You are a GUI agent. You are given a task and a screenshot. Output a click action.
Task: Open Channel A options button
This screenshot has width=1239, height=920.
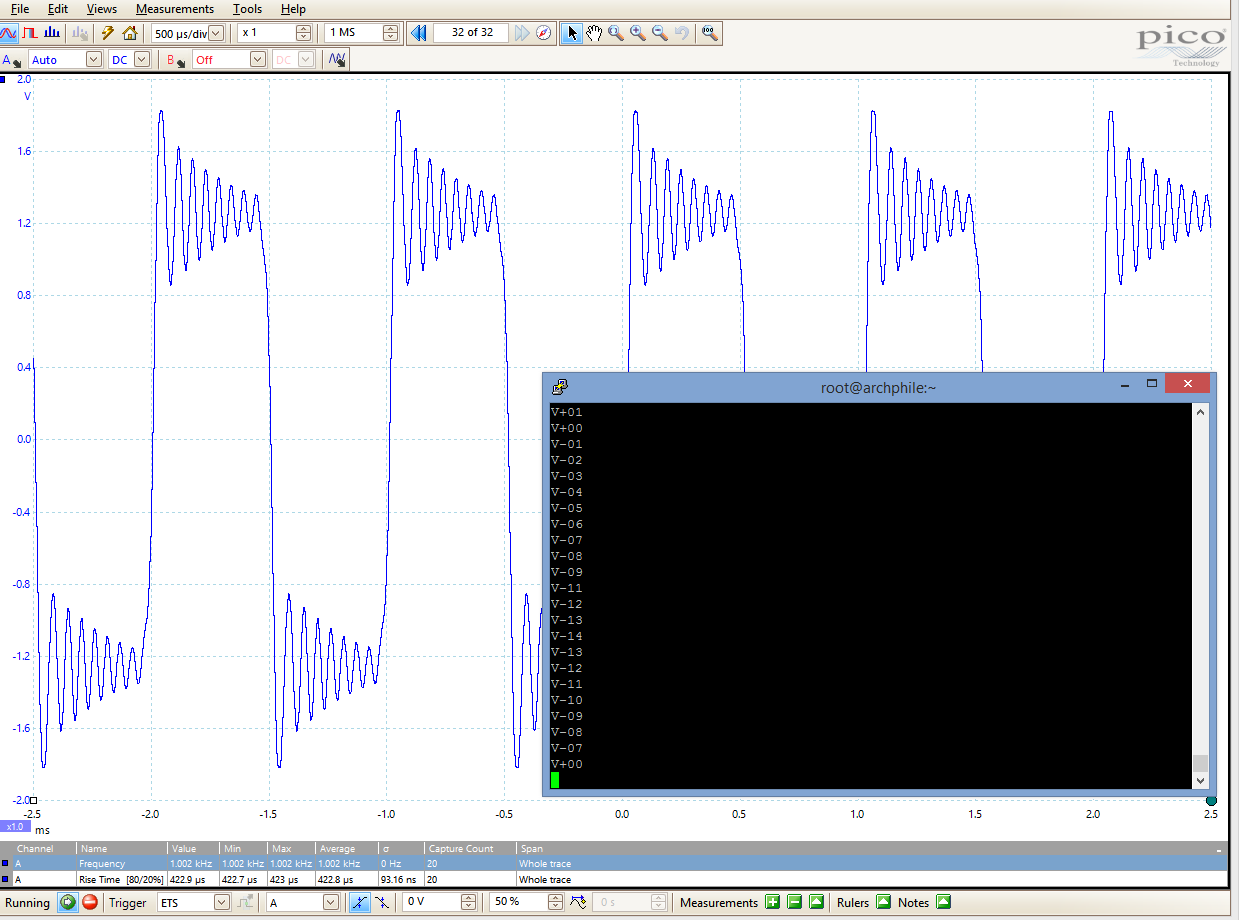[x=12, y=60]
